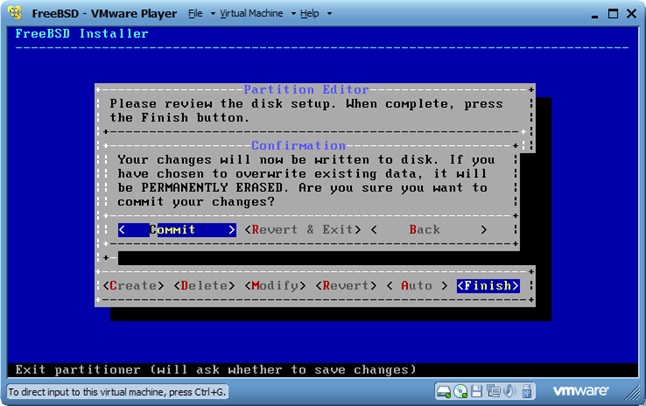The width and height of the screenshot is (646, 406).
Task: Click the Auto partition button
Action: pos(417,286)
